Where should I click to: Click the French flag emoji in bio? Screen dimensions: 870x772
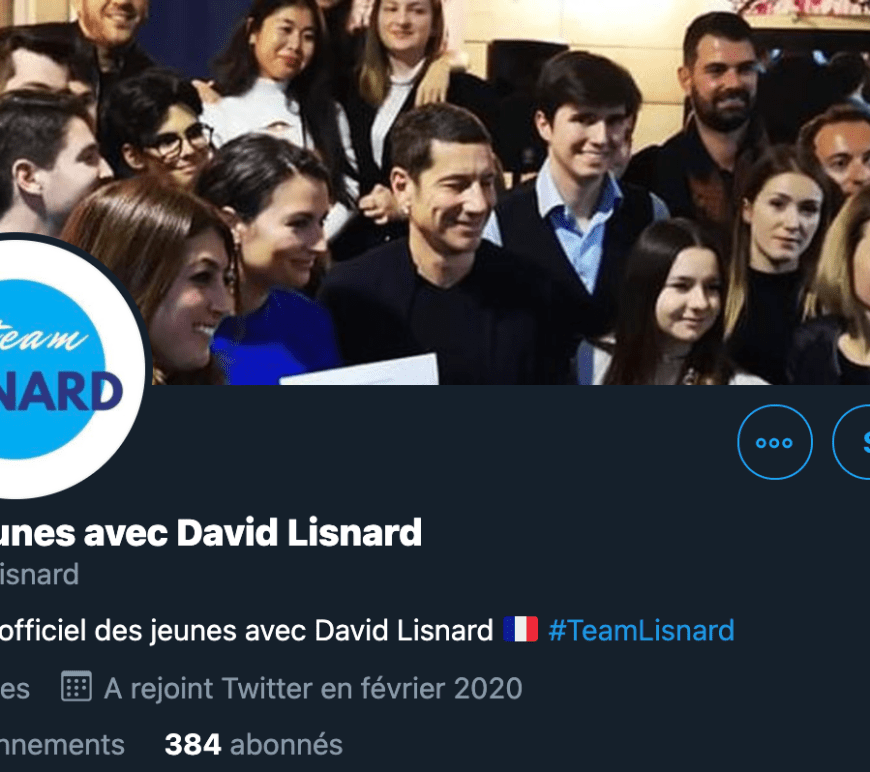[x=520, y=629]
